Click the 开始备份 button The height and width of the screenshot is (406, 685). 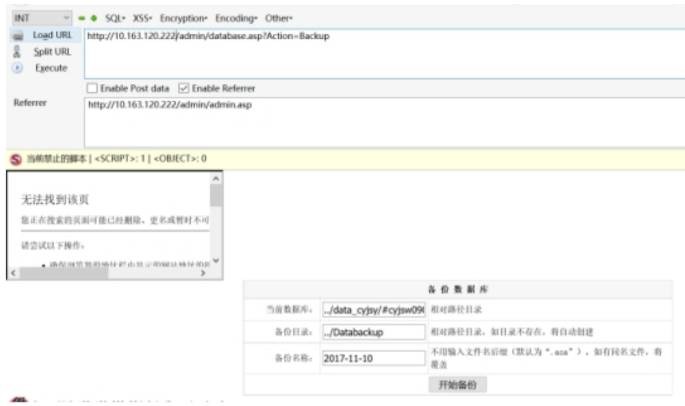pyautogui.click(x=457, y=384)
